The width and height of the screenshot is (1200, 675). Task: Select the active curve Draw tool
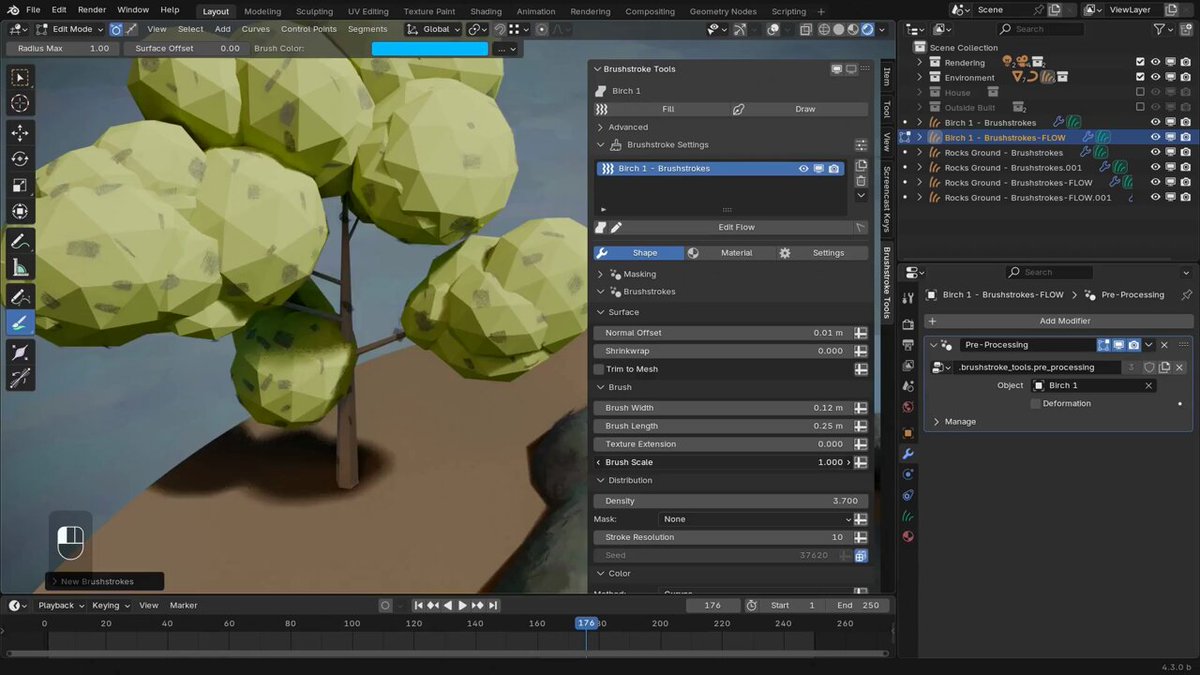(x=20, y=323)
